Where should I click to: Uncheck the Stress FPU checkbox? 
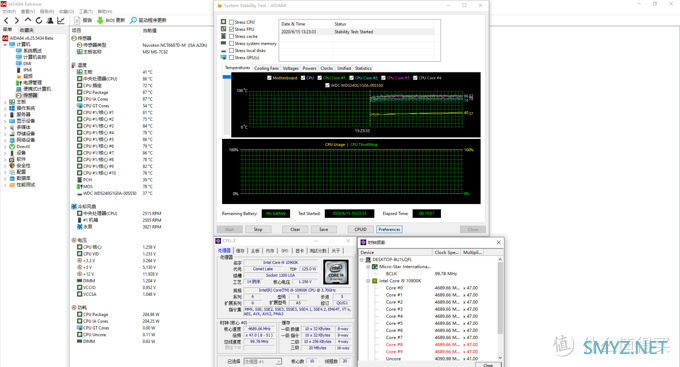click(x=232, y=29)
